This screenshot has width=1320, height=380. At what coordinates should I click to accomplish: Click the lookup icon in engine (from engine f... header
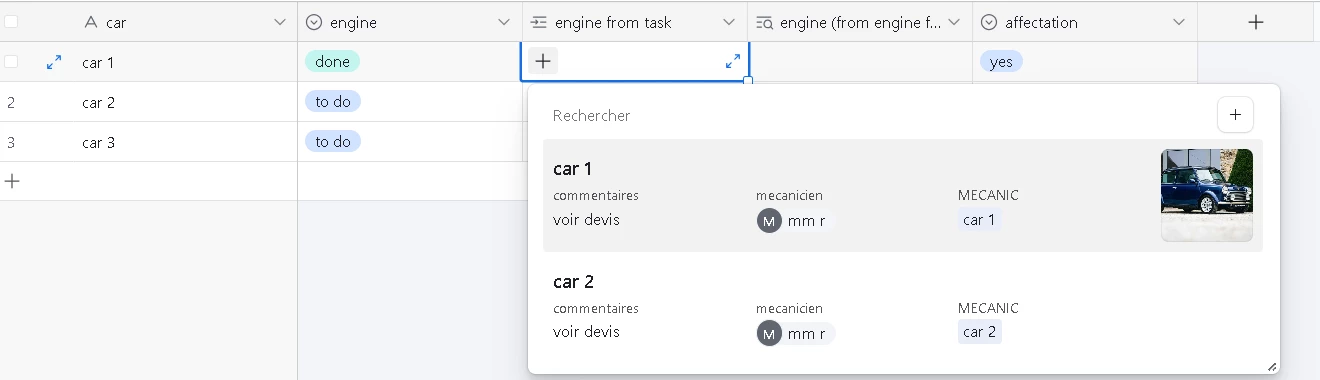pyautogui.click(x=764, y=22)
